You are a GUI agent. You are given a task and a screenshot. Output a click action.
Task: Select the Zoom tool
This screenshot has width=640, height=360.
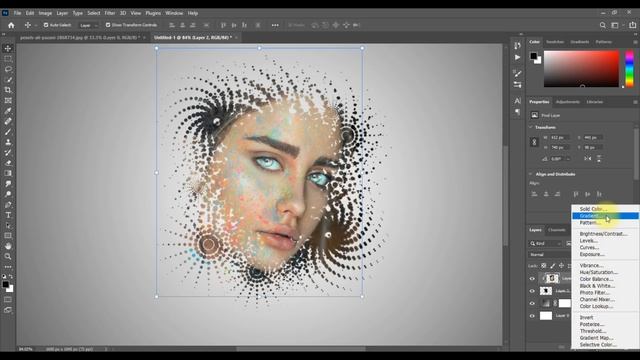coord(8,256)
